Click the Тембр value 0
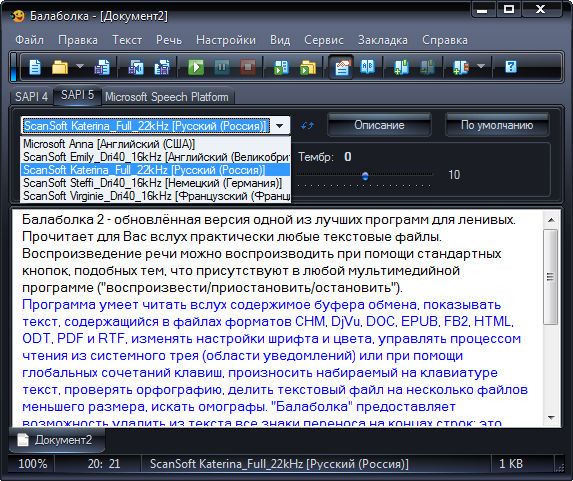 point(348,157)
